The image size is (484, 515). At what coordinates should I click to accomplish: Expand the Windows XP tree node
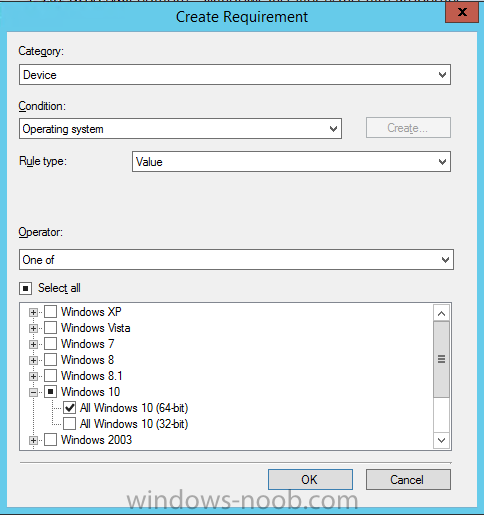pyautogui.click(x=33, y=312)
